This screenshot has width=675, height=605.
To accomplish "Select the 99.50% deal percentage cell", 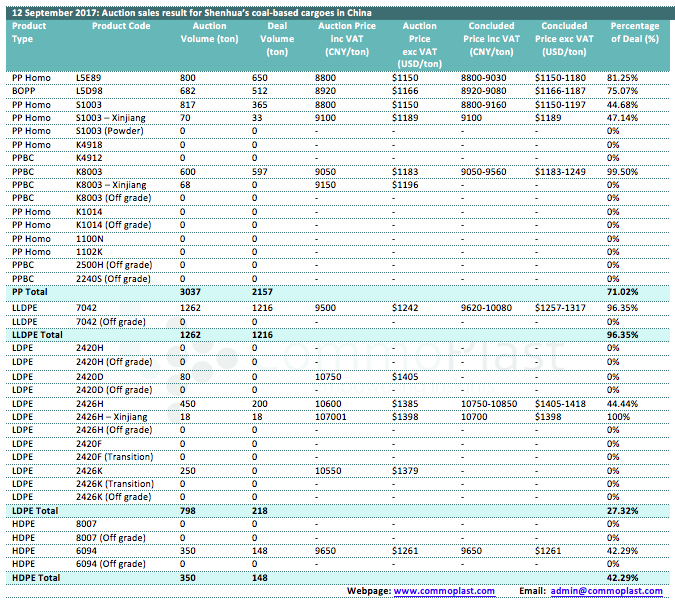I will pyautogui.click(x=622, y=172).
